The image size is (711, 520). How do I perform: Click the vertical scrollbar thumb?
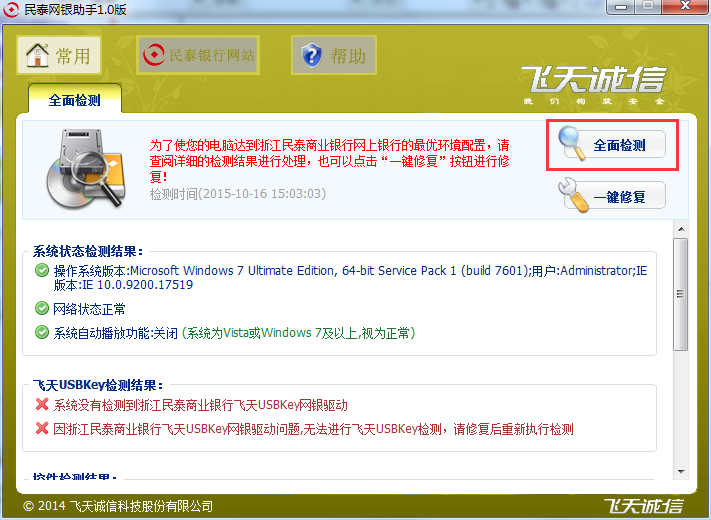pyautogui.click(x=681, y=294)
